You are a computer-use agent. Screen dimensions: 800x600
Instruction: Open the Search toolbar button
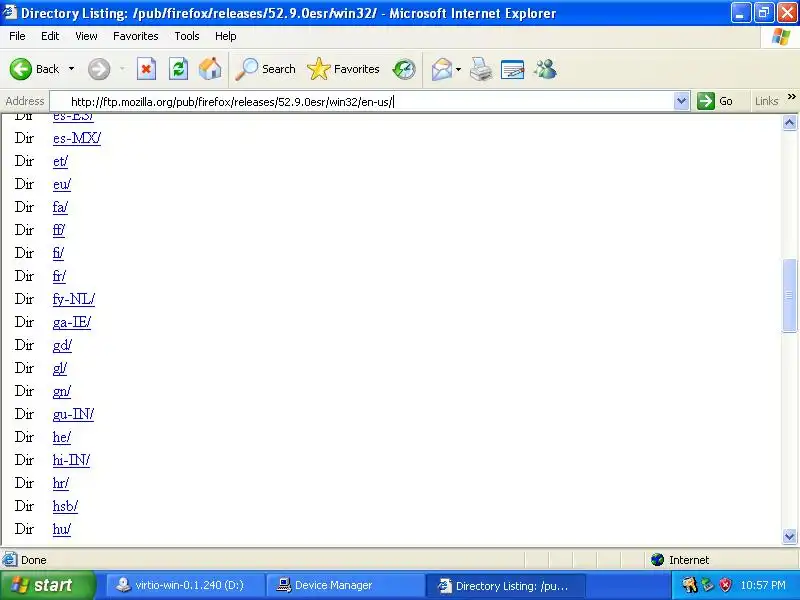[x=265, y=69]
